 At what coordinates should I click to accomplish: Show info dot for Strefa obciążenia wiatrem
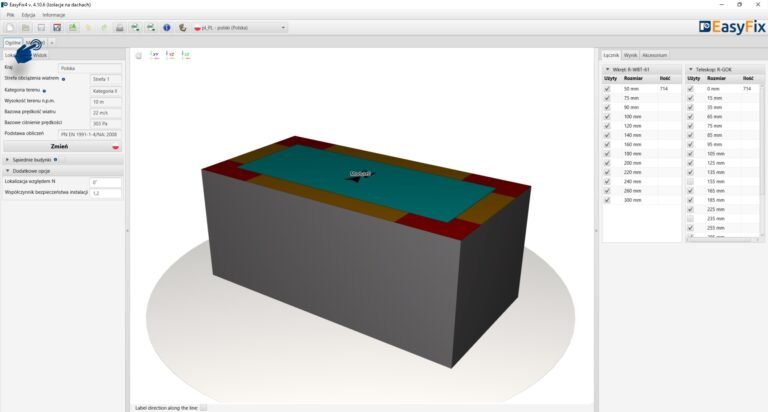(x=64, y=79)
